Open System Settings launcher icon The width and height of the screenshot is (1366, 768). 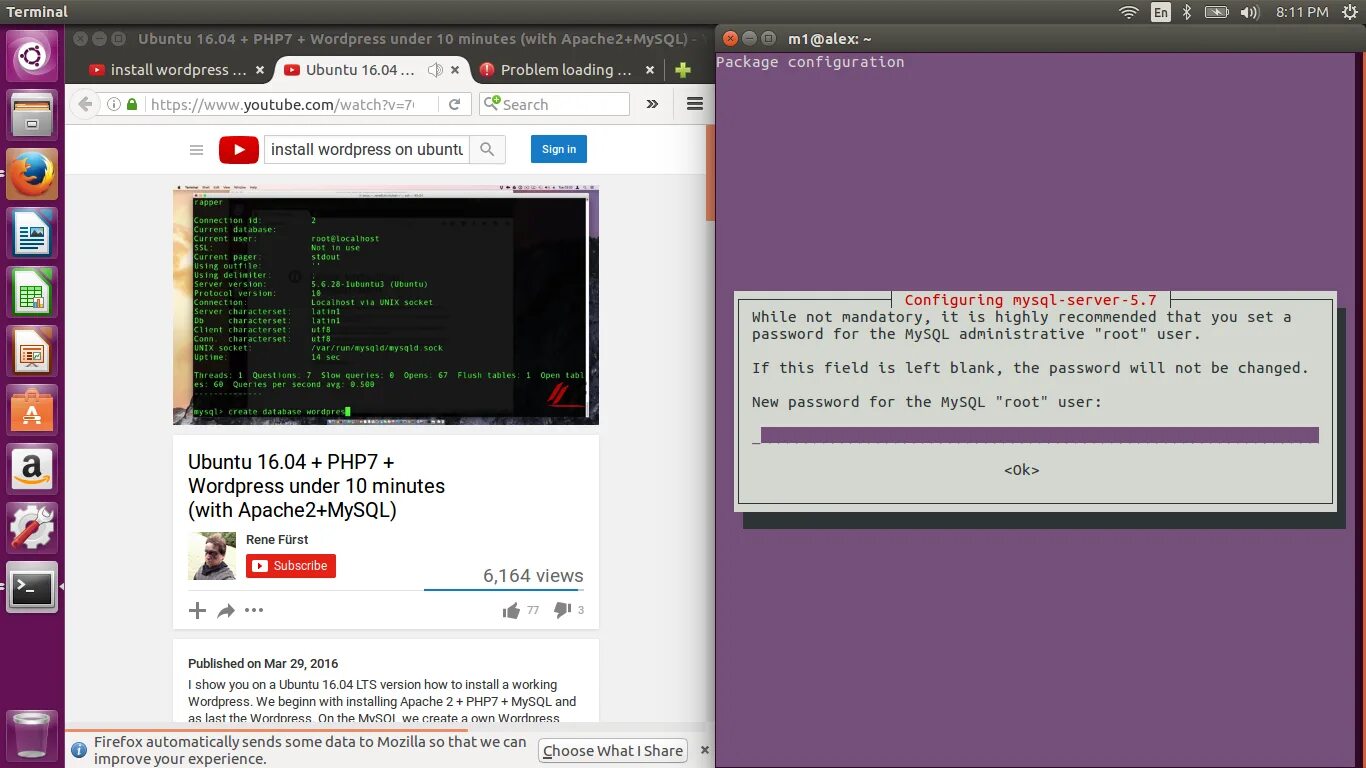click(x=33, y=528)
